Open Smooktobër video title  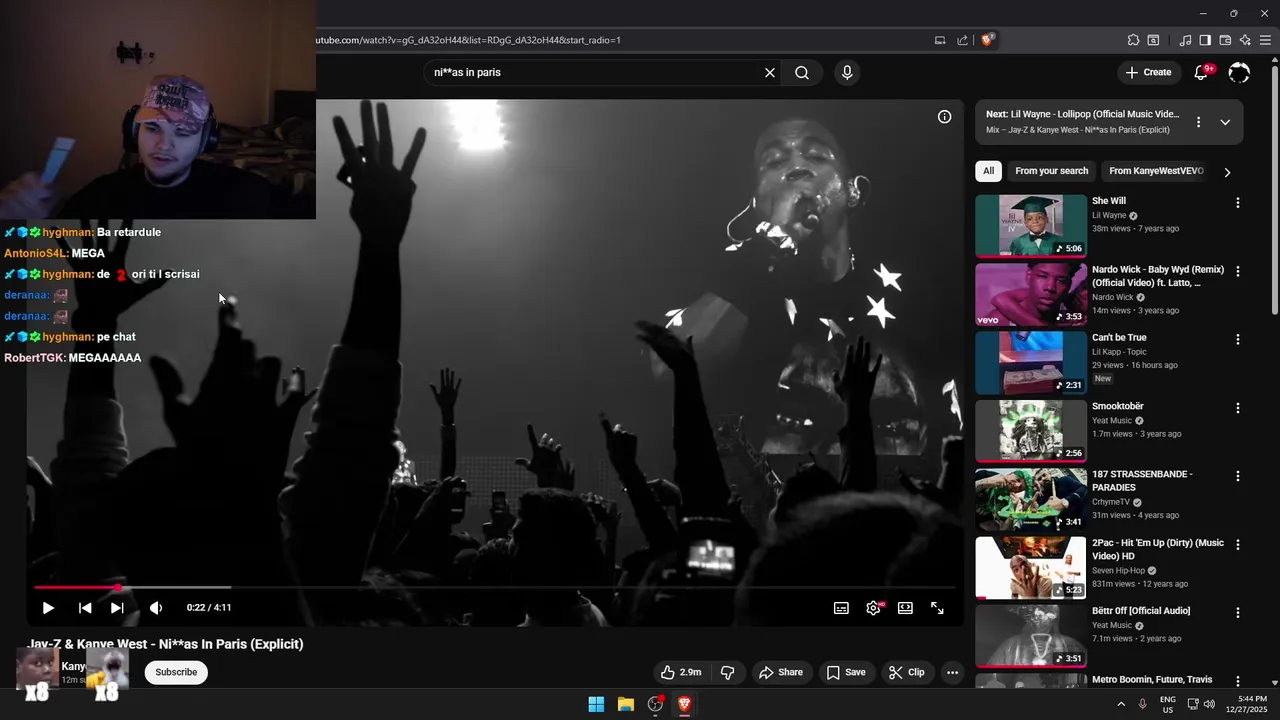[1118, 406]
